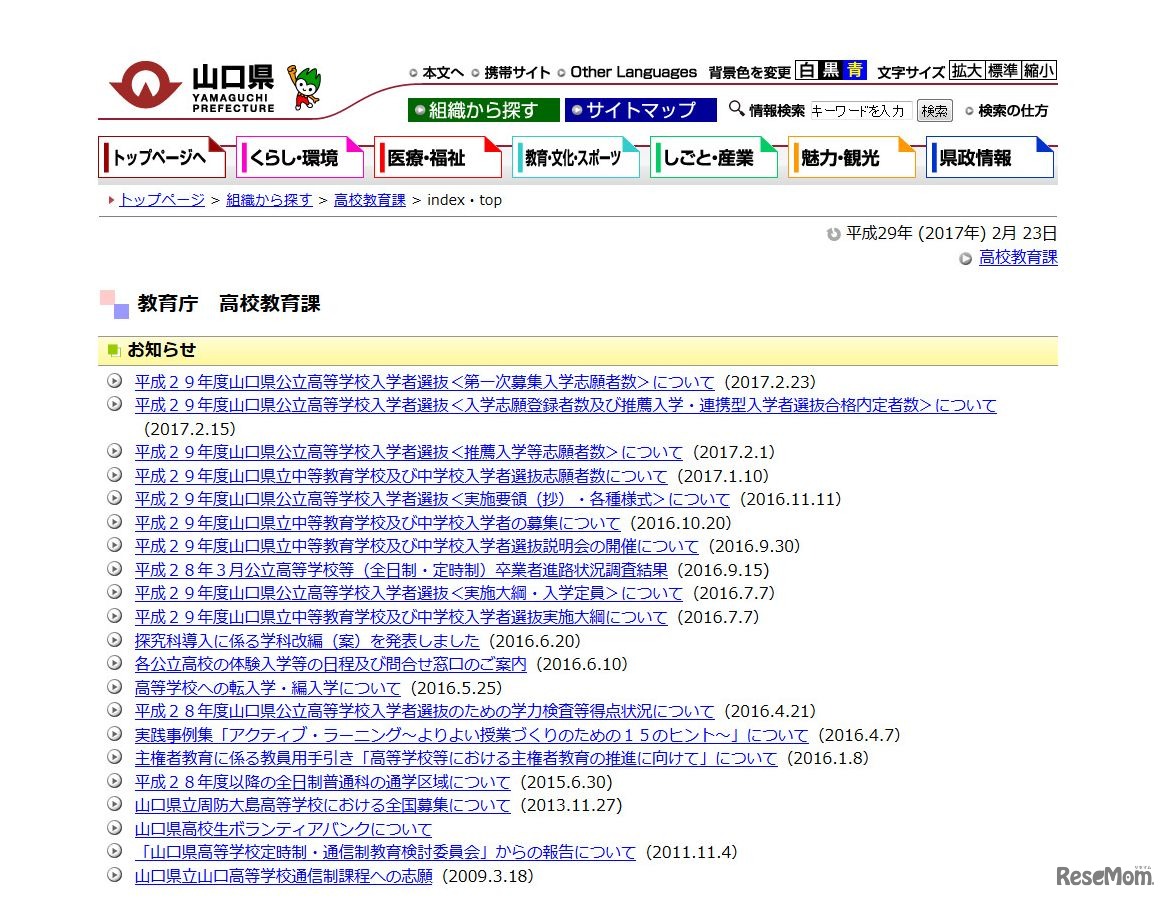Go to トップページへ tab
Viewport: 1167px width, 899px height.
coord(162,157)
